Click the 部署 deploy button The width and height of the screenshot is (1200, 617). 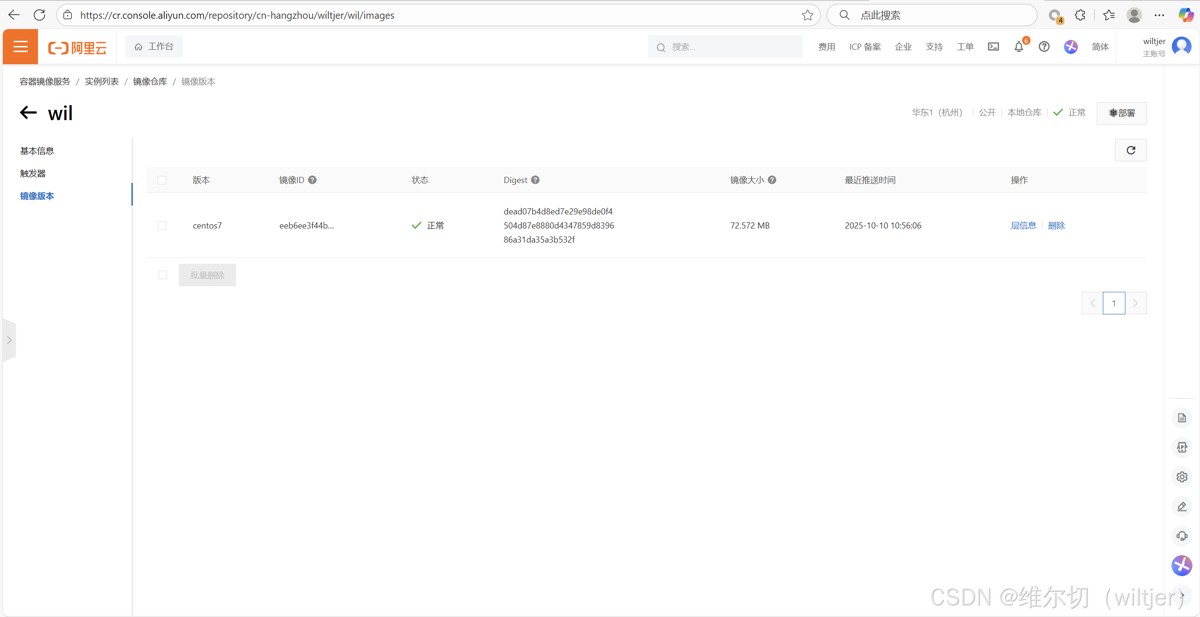[1122, 113]
